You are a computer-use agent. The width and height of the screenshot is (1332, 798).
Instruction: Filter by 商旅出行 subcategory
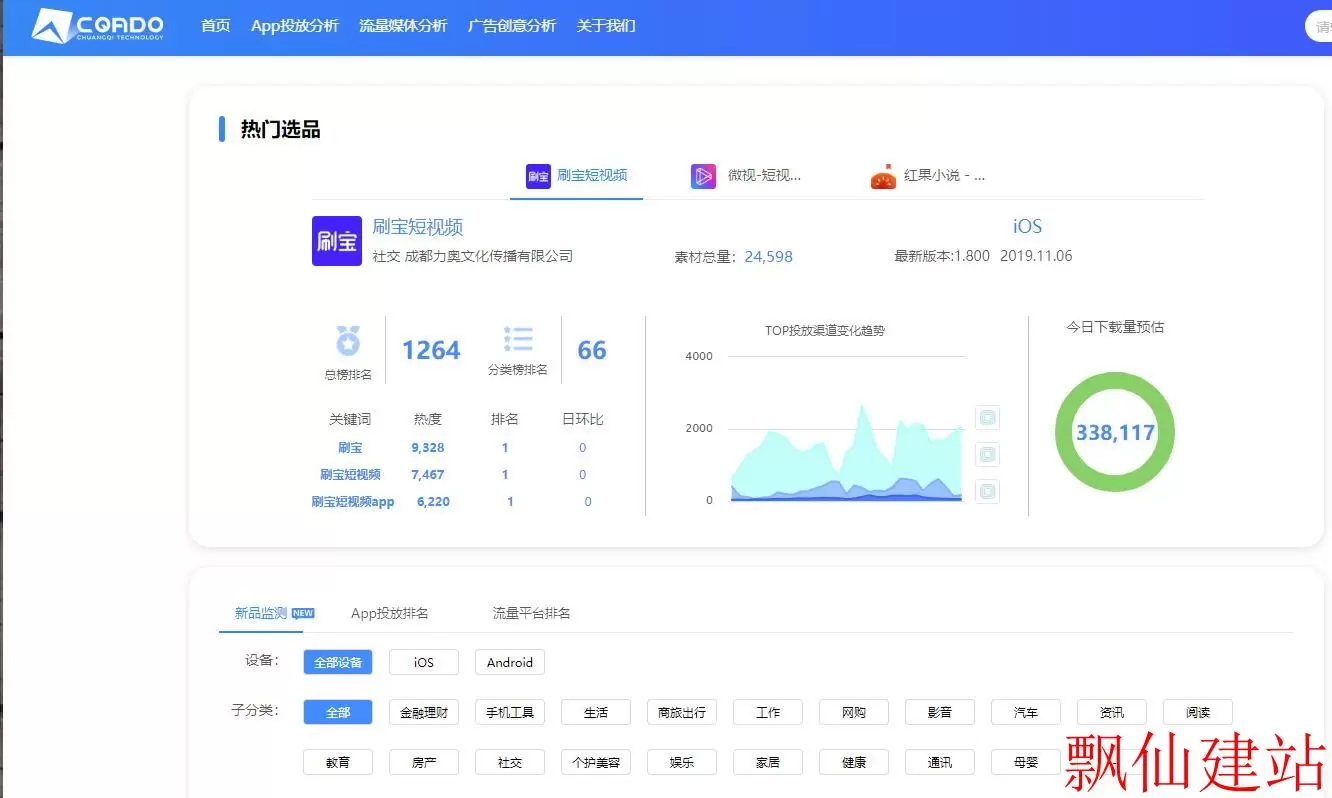[682, 712]
